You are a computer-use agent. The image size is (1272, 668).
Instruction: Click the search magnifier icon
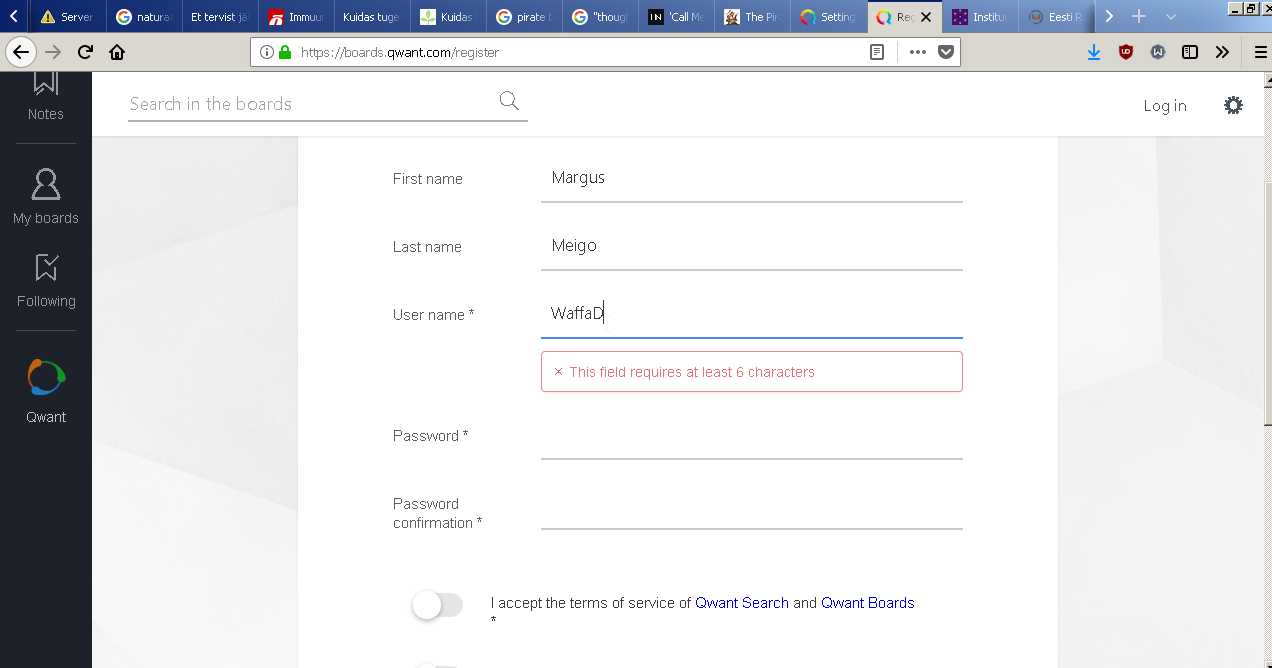coord(509,101)
